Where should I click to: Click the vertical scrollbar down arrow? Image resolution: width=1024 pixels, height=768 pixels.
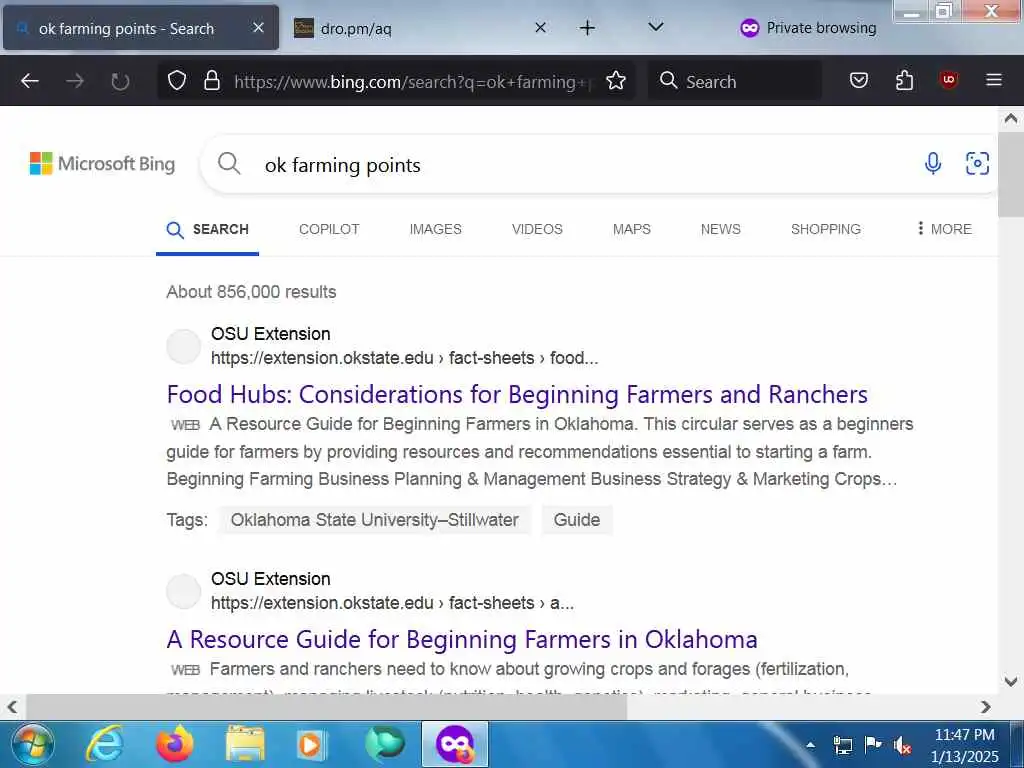click(x=1011, y=682)
